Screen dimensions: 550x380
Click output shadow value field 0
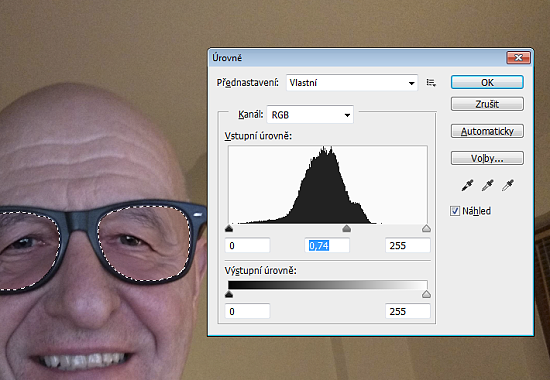(x=248, y=311)
